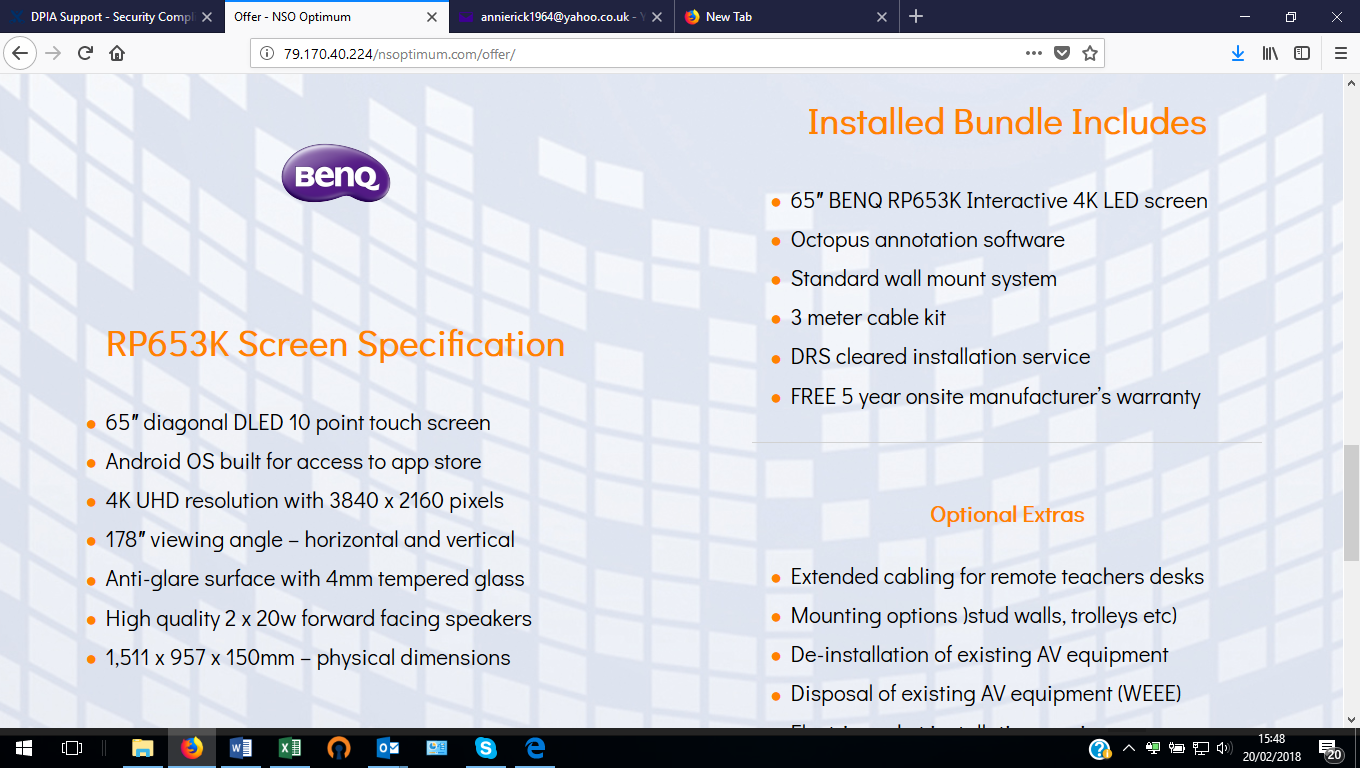Image resolution: width=1360 pixels, height=768 pixels.
Task: Click 'Anti-glare surface with 4mm tempered glass'
Action: point(315,579)
